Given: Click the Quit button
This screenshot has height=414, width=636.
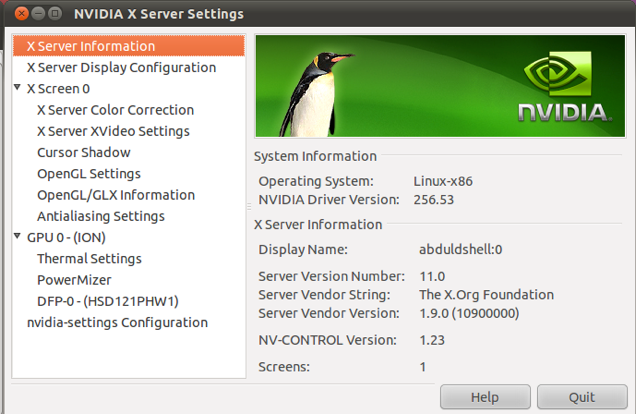Looking at the screenshot, I should click(x=582, y=397).
